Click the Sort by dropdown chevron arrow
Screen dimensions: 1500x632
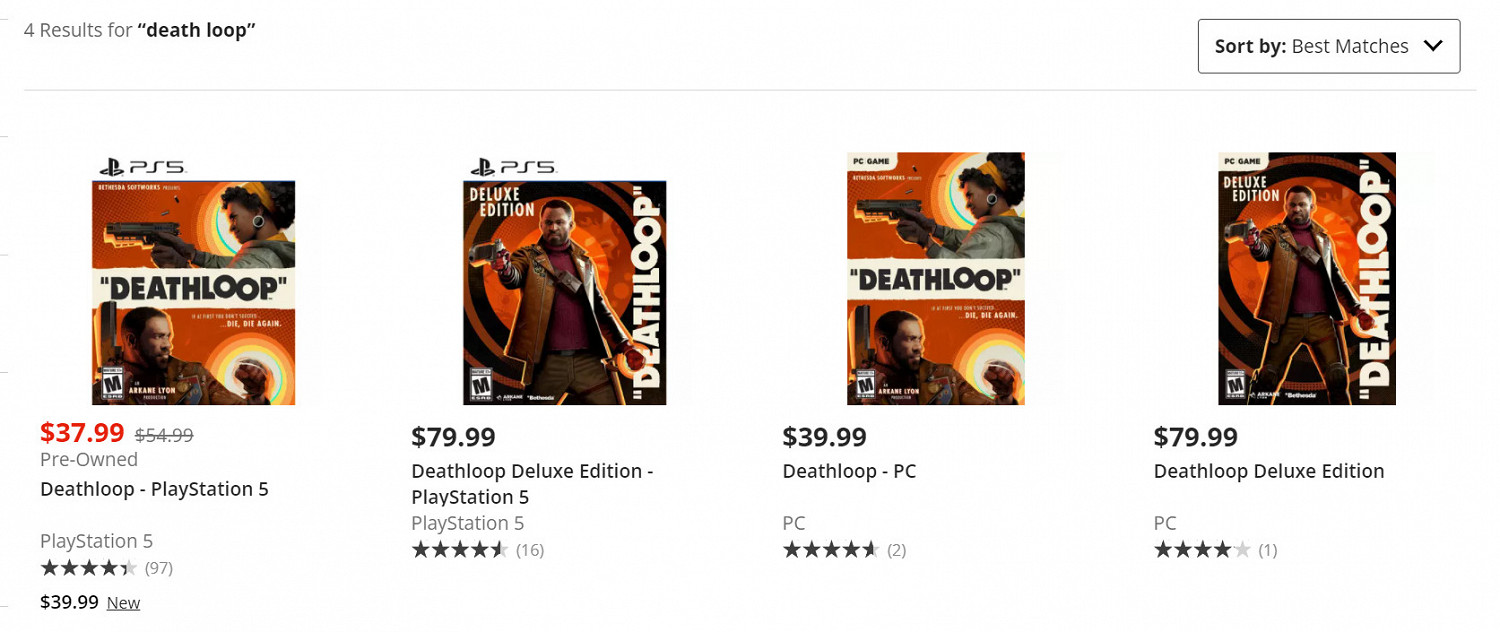tap(1433, 46)
